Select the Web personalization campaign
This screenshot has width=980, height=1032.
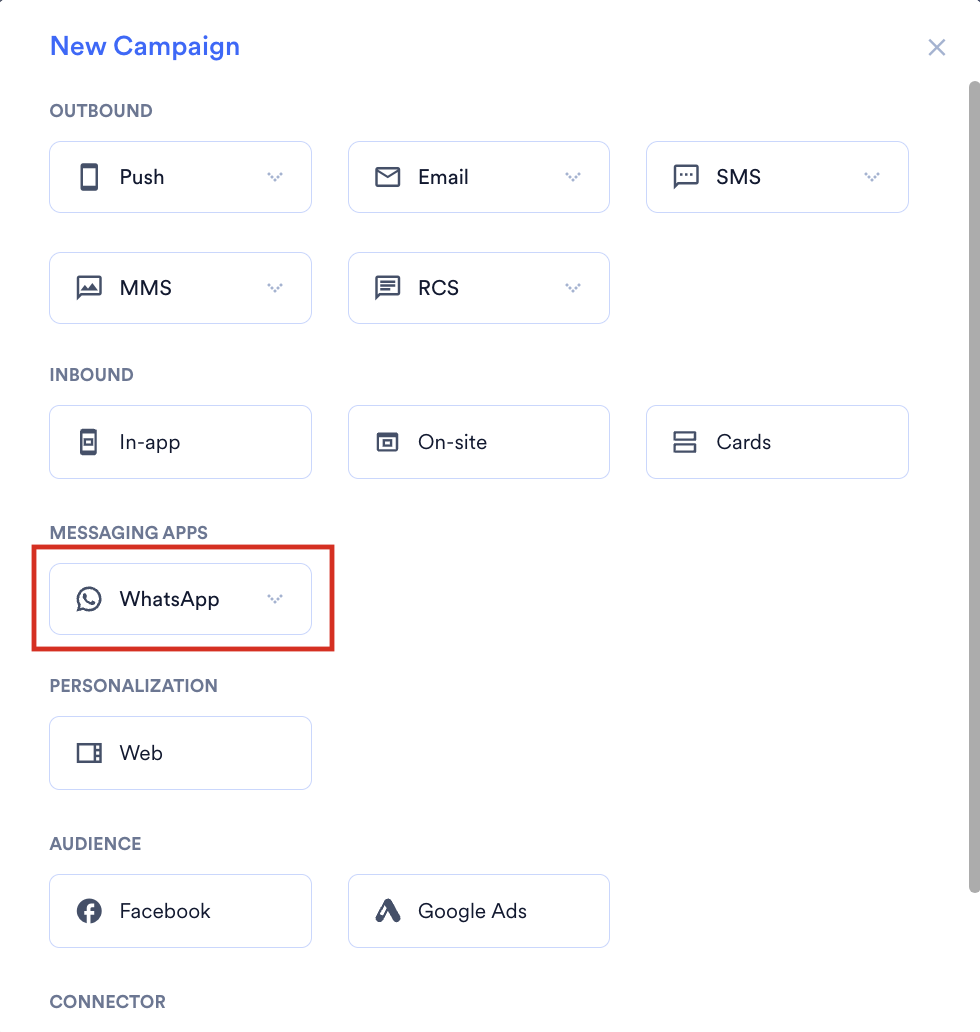coord(180,753)
